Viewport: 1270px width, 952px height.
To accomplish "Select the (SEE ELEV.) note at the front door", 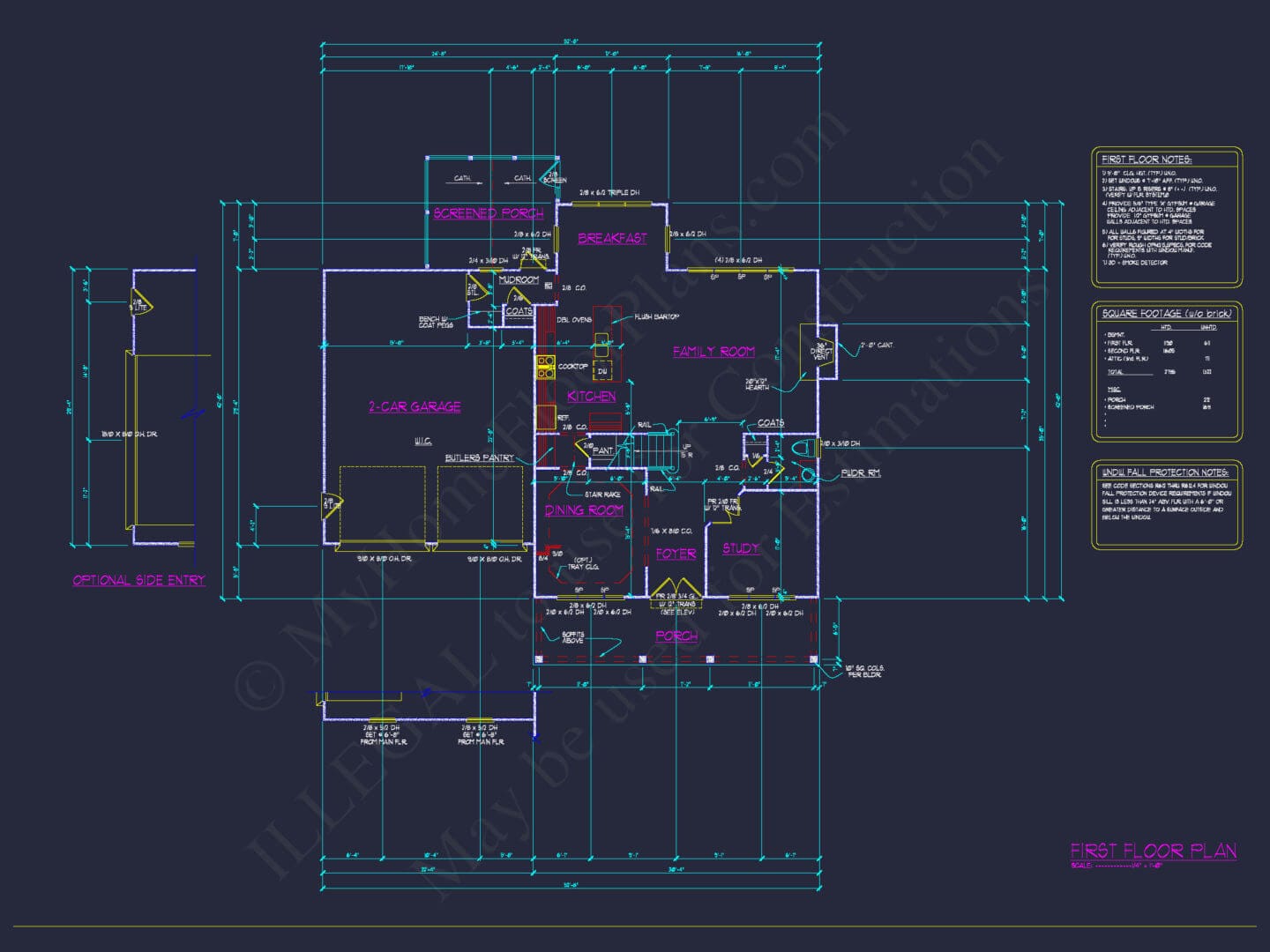I will (x=676, y=613).
